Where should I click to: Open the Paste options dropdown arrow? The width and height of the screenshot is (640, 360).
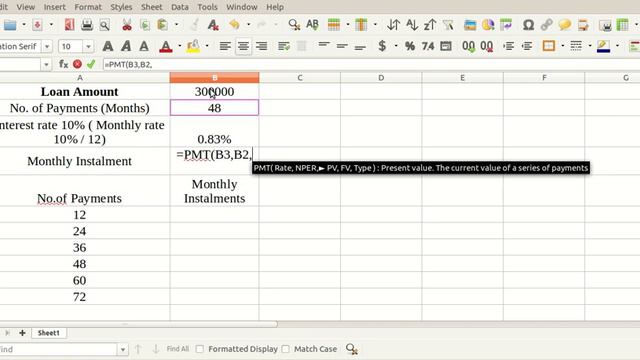pos(176,24)
